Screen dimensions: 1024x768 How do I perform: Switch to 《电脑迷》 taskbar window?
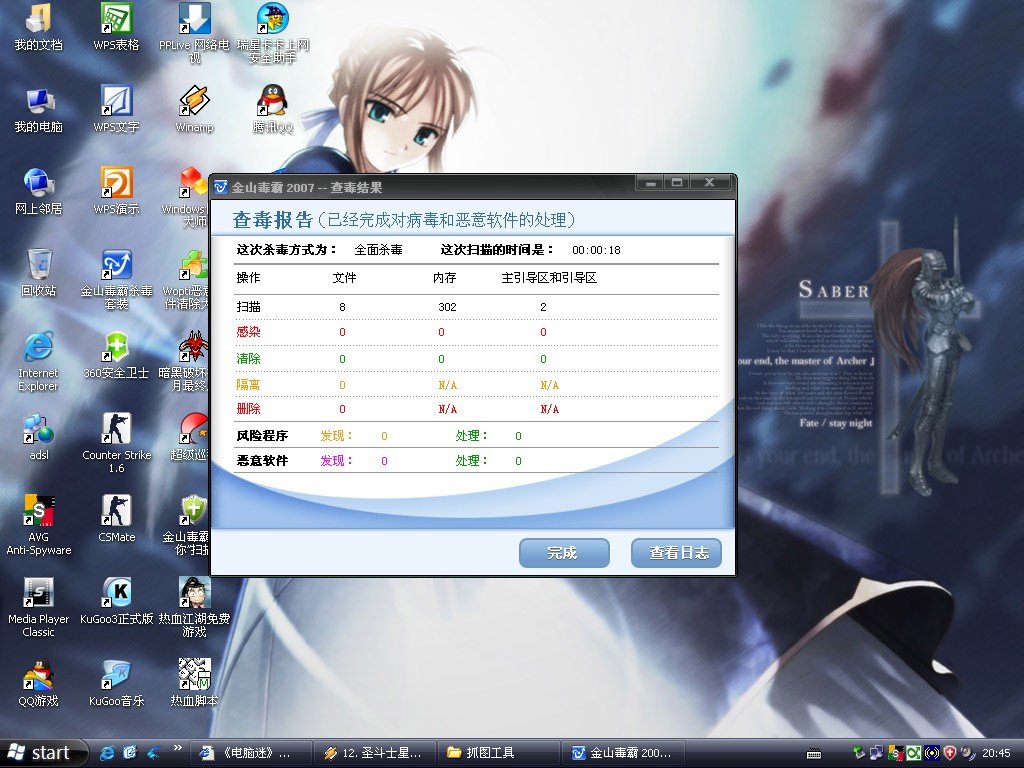[249, 753]
